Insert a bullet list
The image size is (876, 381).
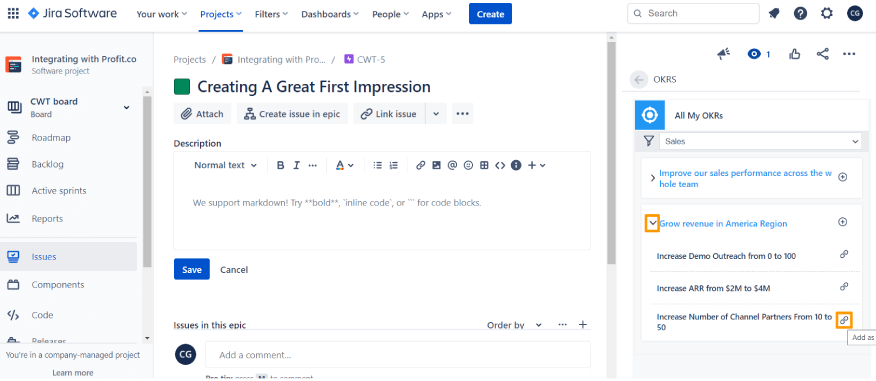[x=378, y=165]
